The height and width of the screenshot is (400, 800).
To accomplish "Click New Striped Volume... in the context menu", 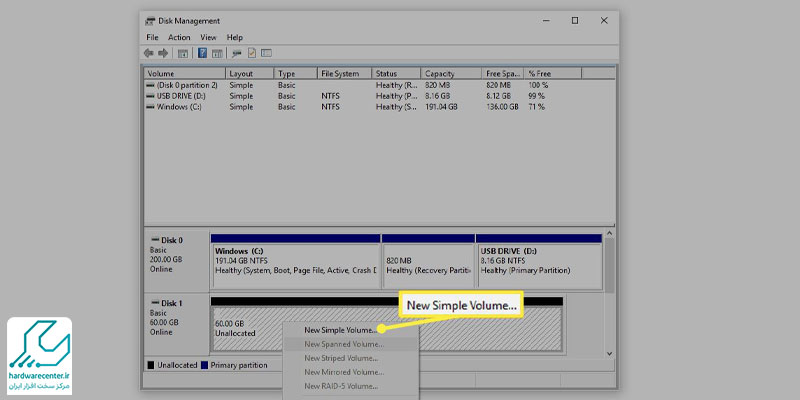I will coord(351,358).
